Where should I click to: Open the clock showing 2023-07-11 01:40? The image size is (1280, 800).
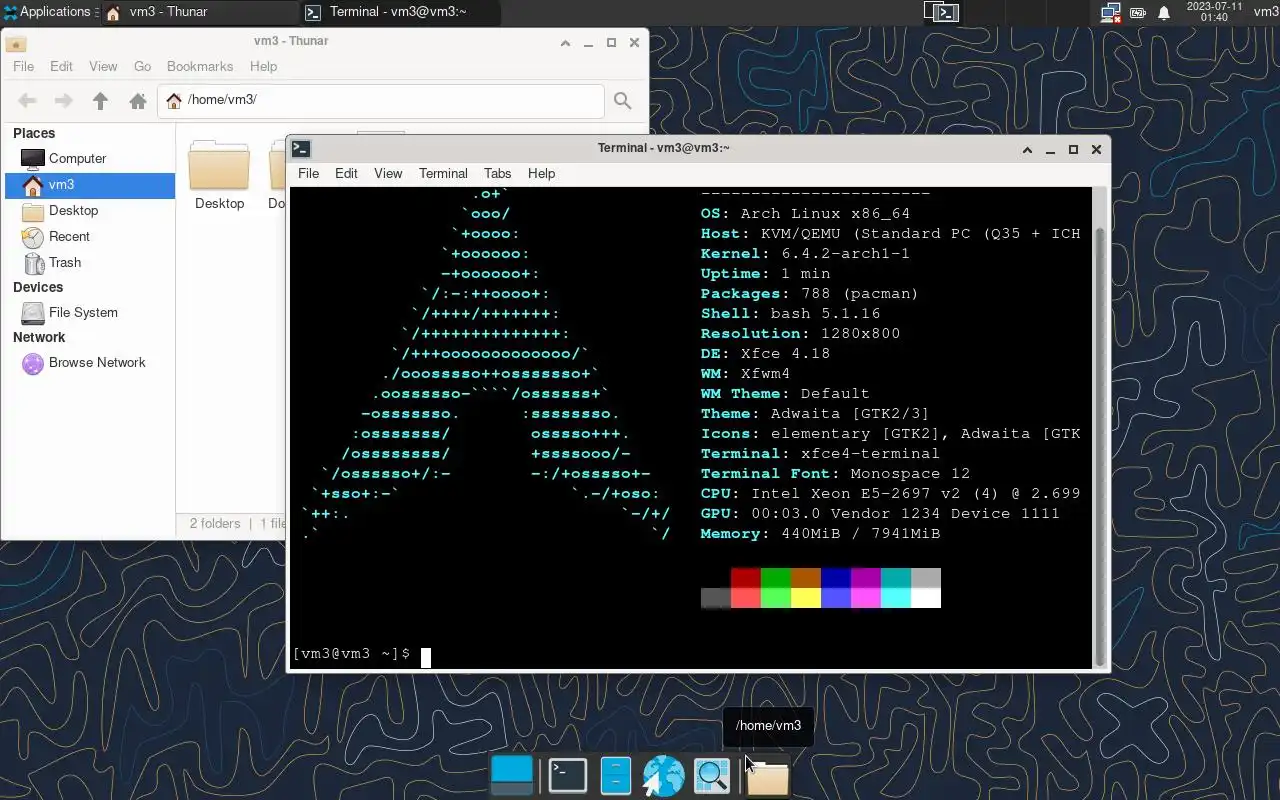tap(1214, 12)
